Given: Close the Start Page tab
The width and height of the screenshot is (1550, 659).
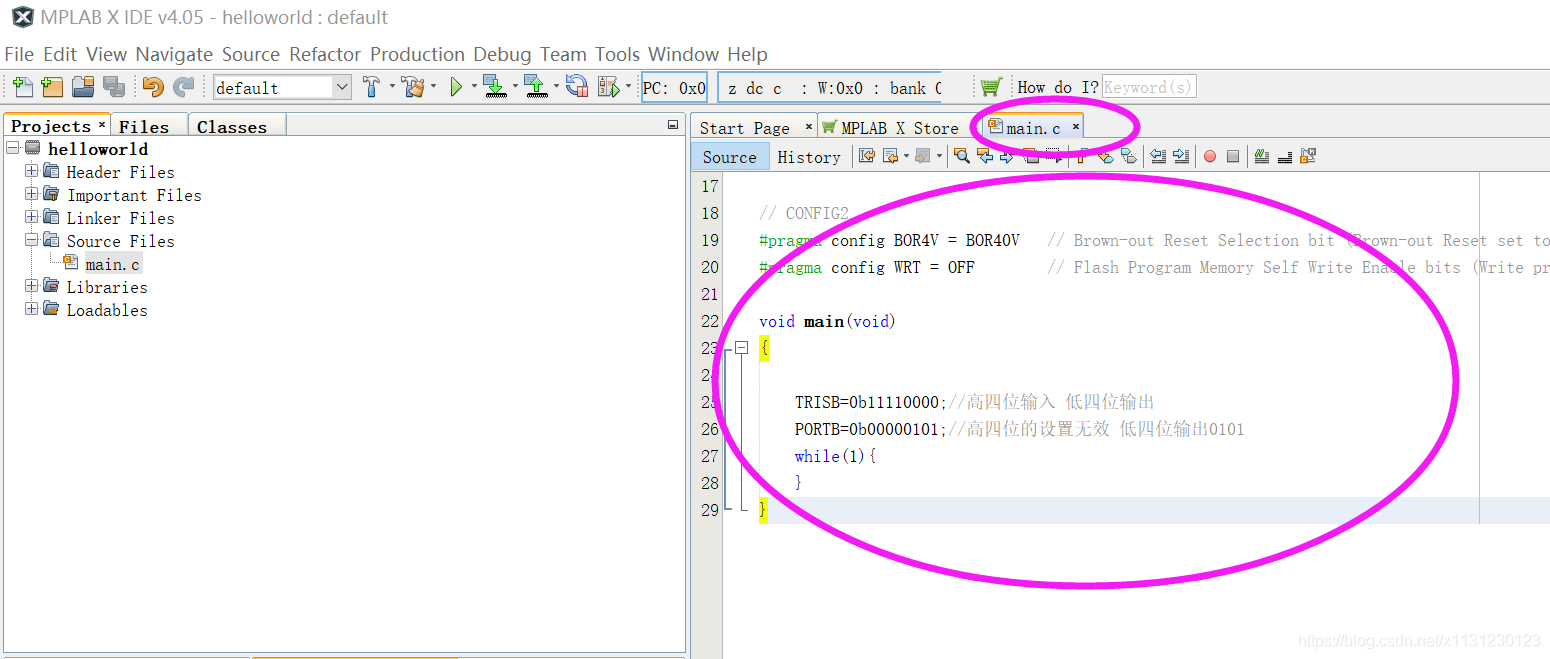Looking at the screenshot, I should pyautogui.click(x=809, y=127).
